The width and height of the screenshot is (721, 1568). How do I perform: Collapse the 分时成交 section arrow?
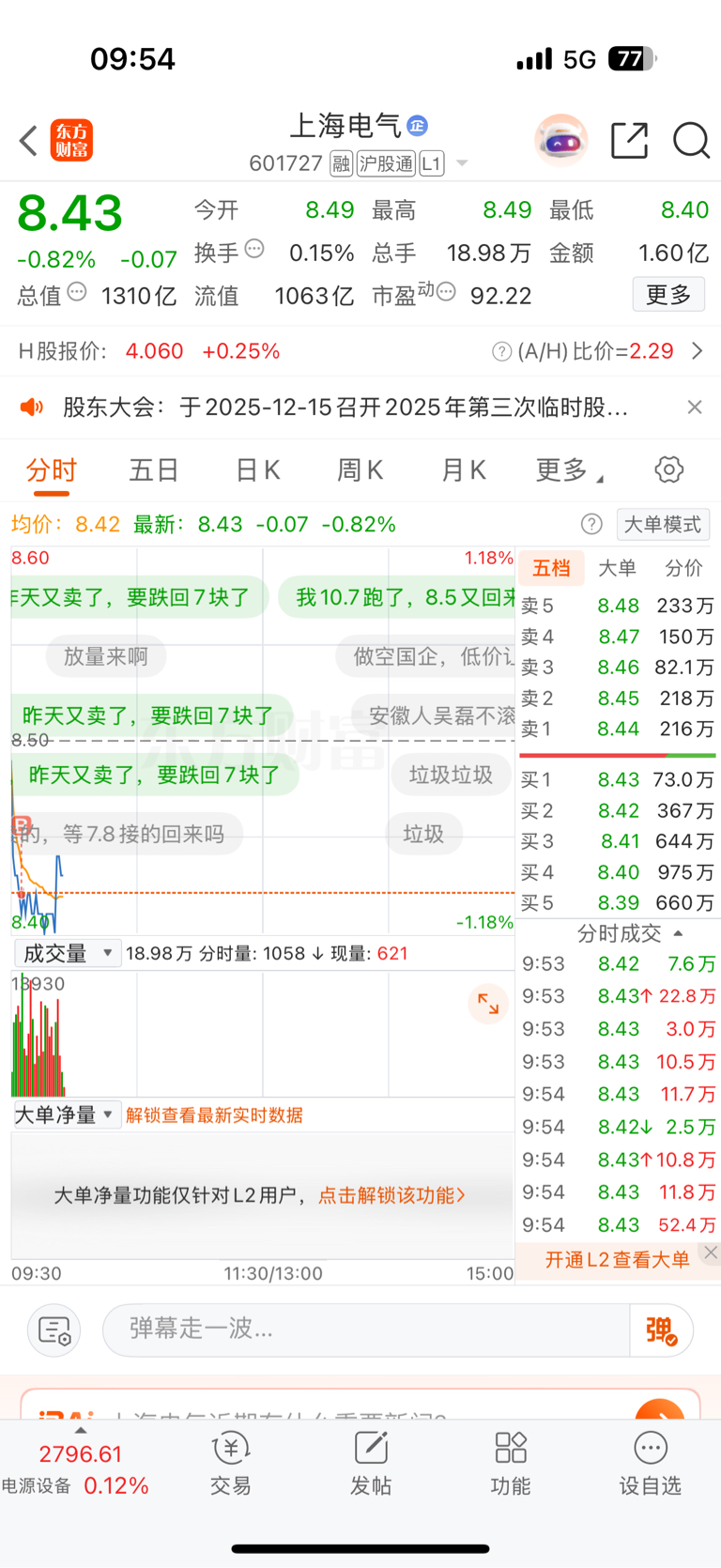click(678, 933)
